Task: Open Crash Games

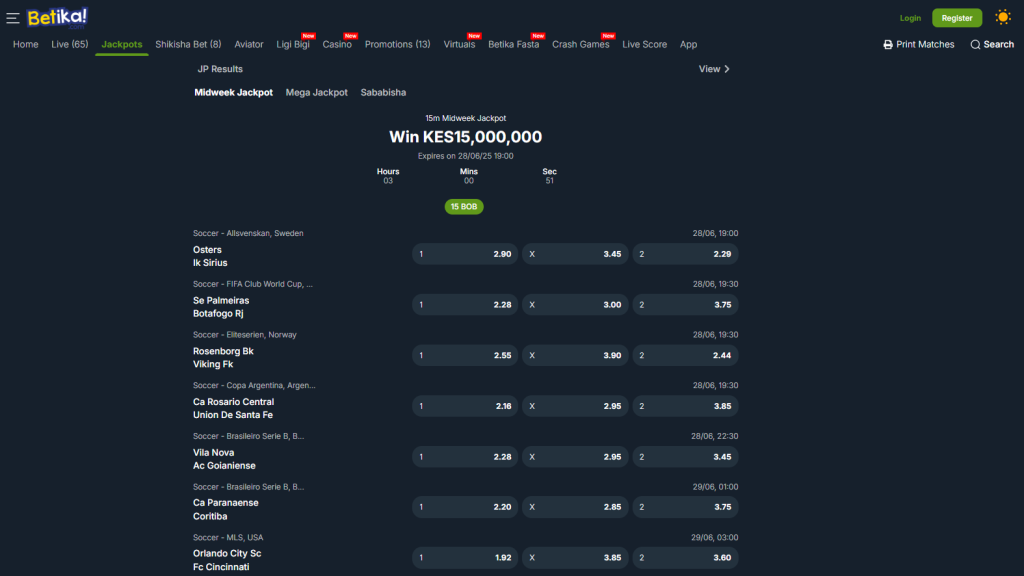Action: [581, 44]
